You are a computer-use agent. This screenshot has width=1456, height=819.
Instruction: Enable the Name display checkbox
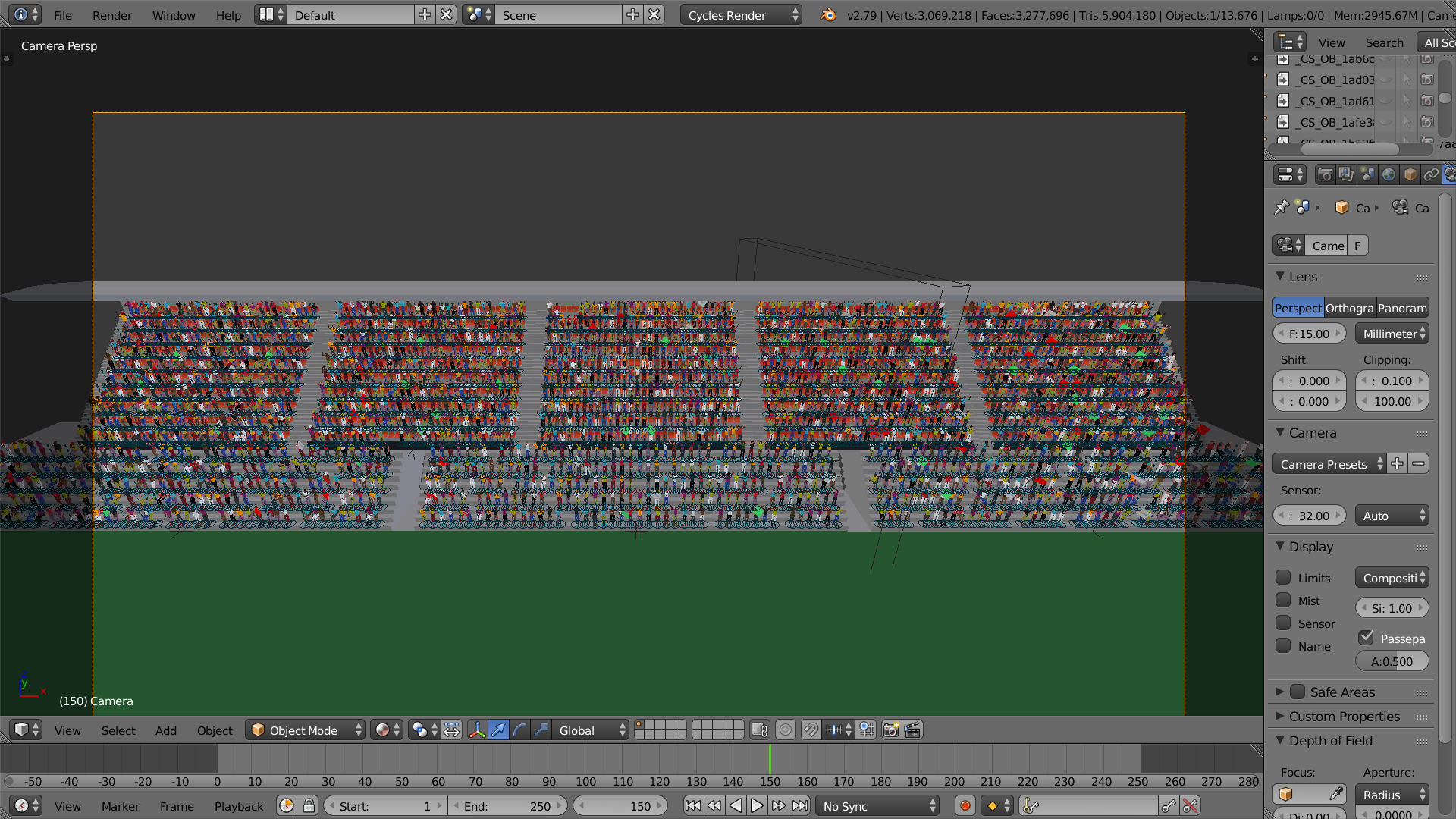(1283, 646)
